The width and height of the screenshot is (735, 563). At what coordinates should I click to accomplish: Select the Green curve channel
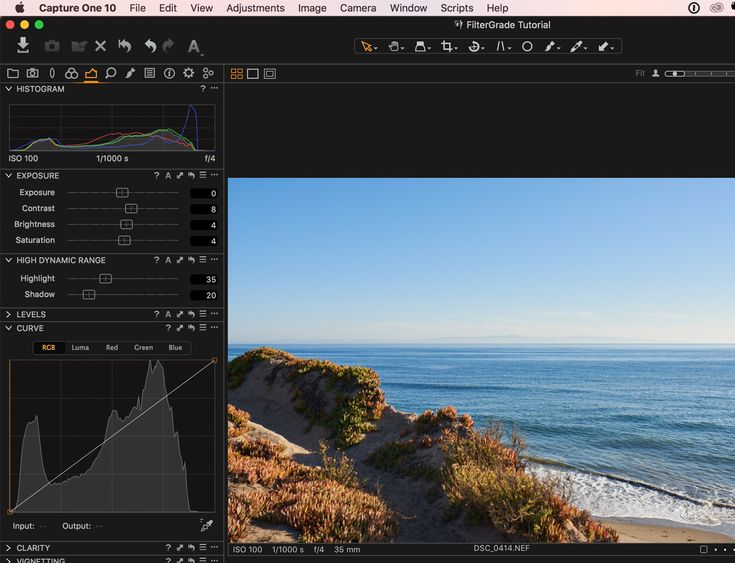[x=143, y=347]
